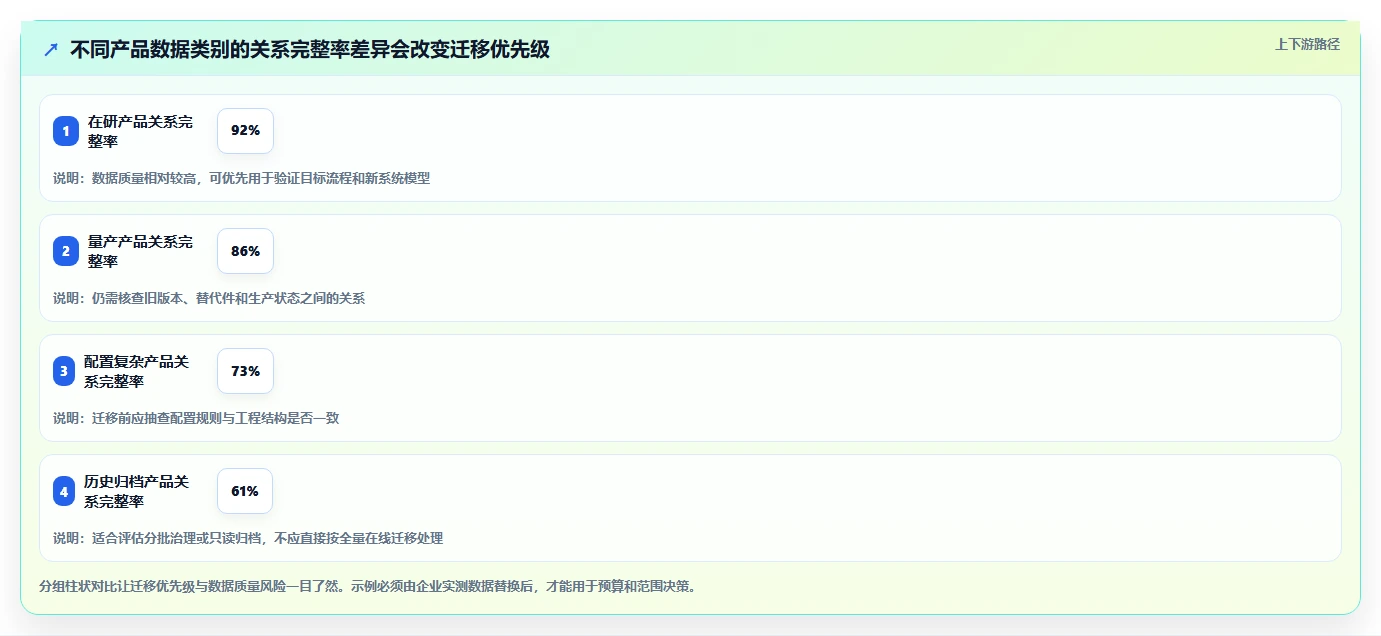The image size is (1381, 636).
Task: Select the 历史归档产品关系完整率 label
Action: tap(136, 491)
